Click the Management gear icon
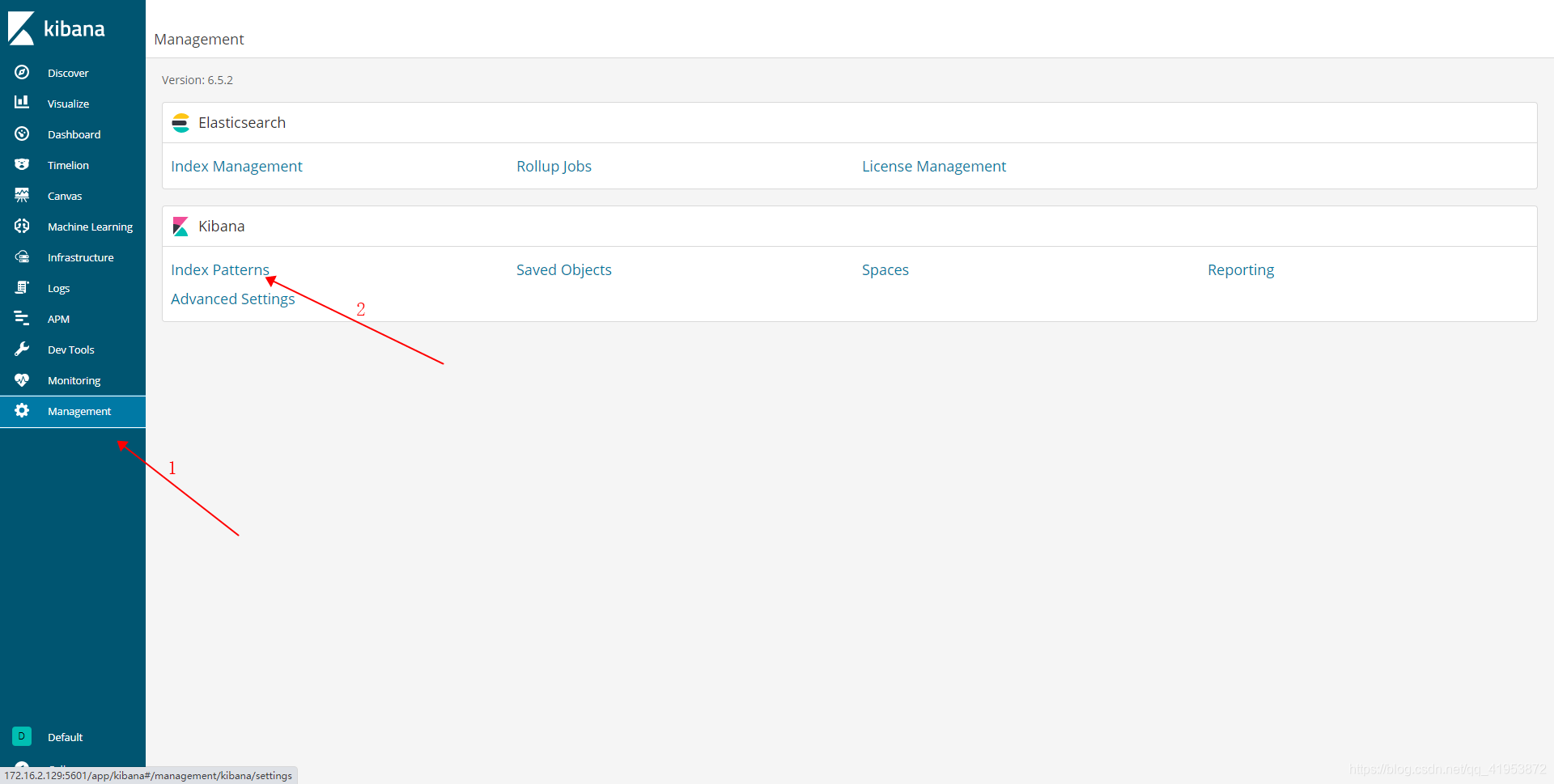The image size is (1554, 784). click(22, 410)
